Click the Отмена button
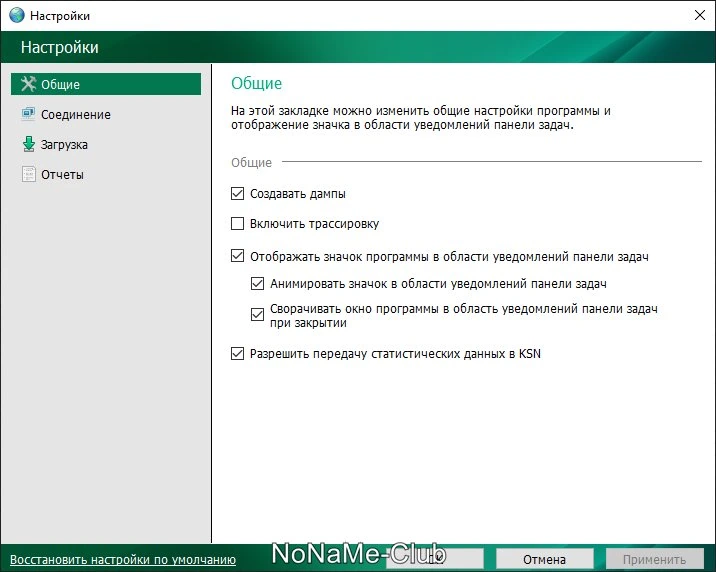Viewport: 716px width, 572px height. 544,559
